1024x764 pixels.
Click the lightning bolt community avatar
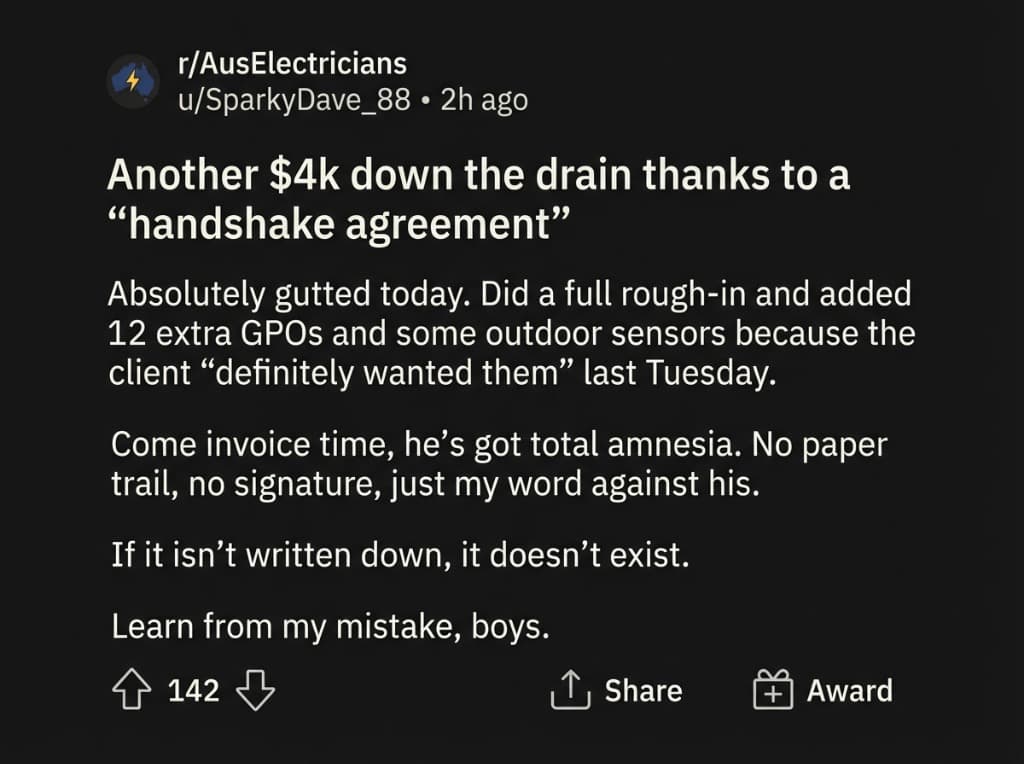point(132,81)
